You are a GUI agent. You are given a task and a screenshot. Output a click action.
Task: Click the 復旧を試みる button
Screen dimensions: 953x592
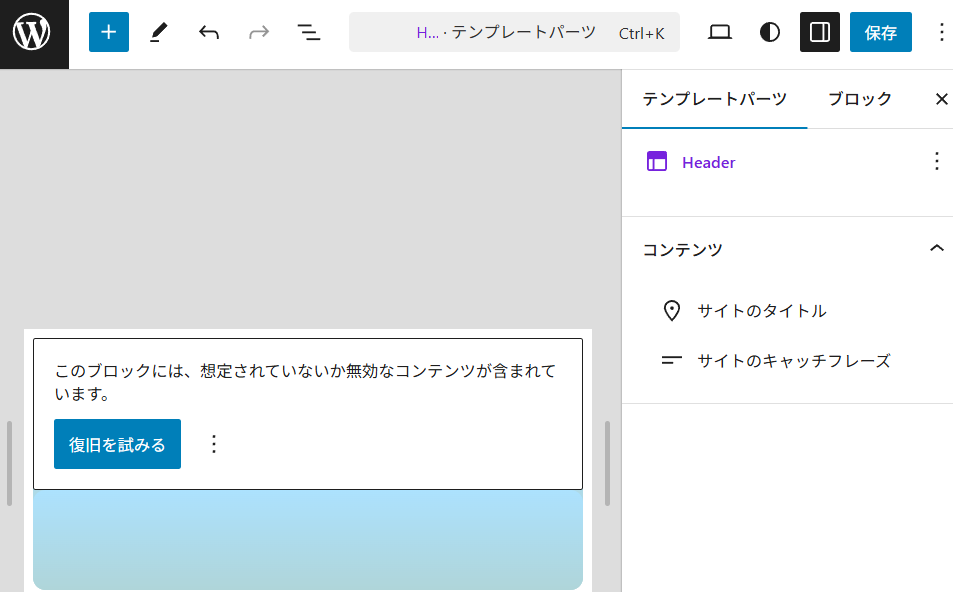click(x=117, y=444)
